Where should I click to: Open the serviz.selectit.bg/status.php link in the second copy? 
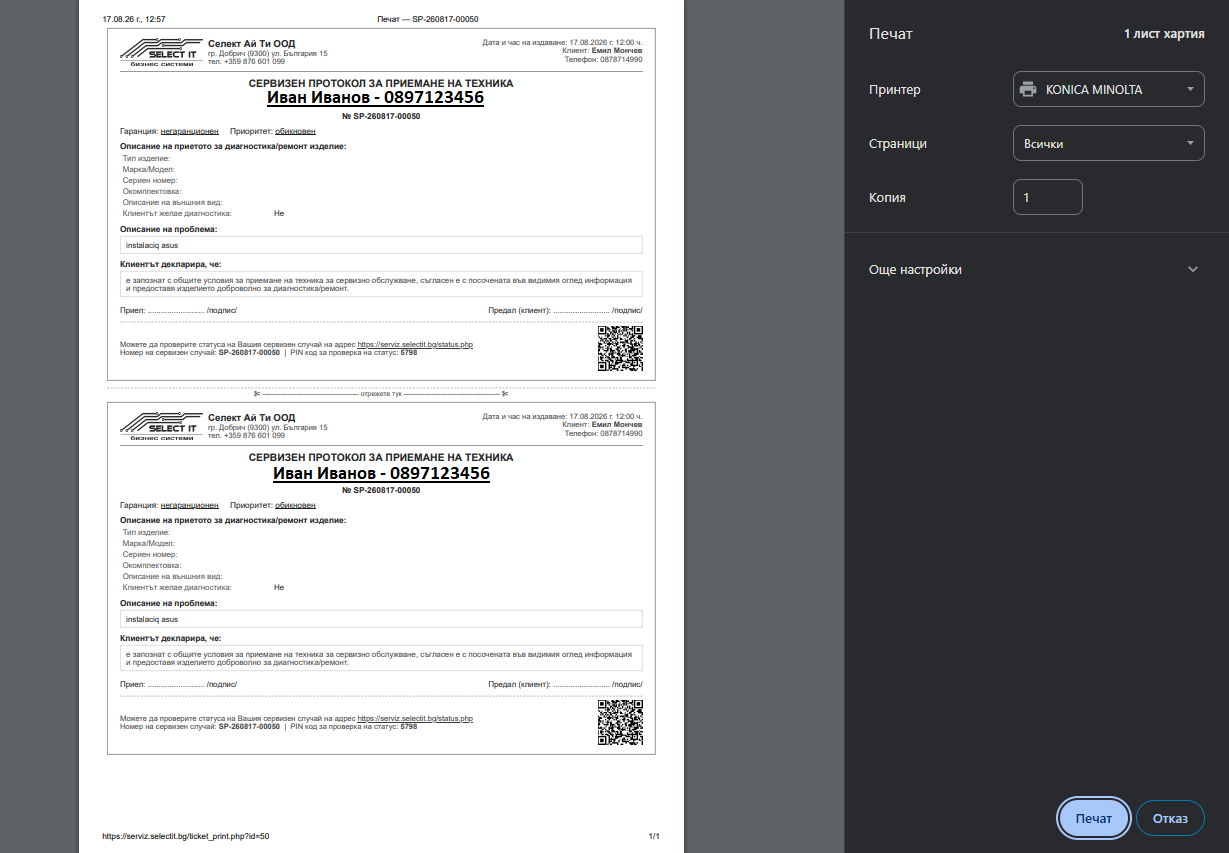coord(415,718)
